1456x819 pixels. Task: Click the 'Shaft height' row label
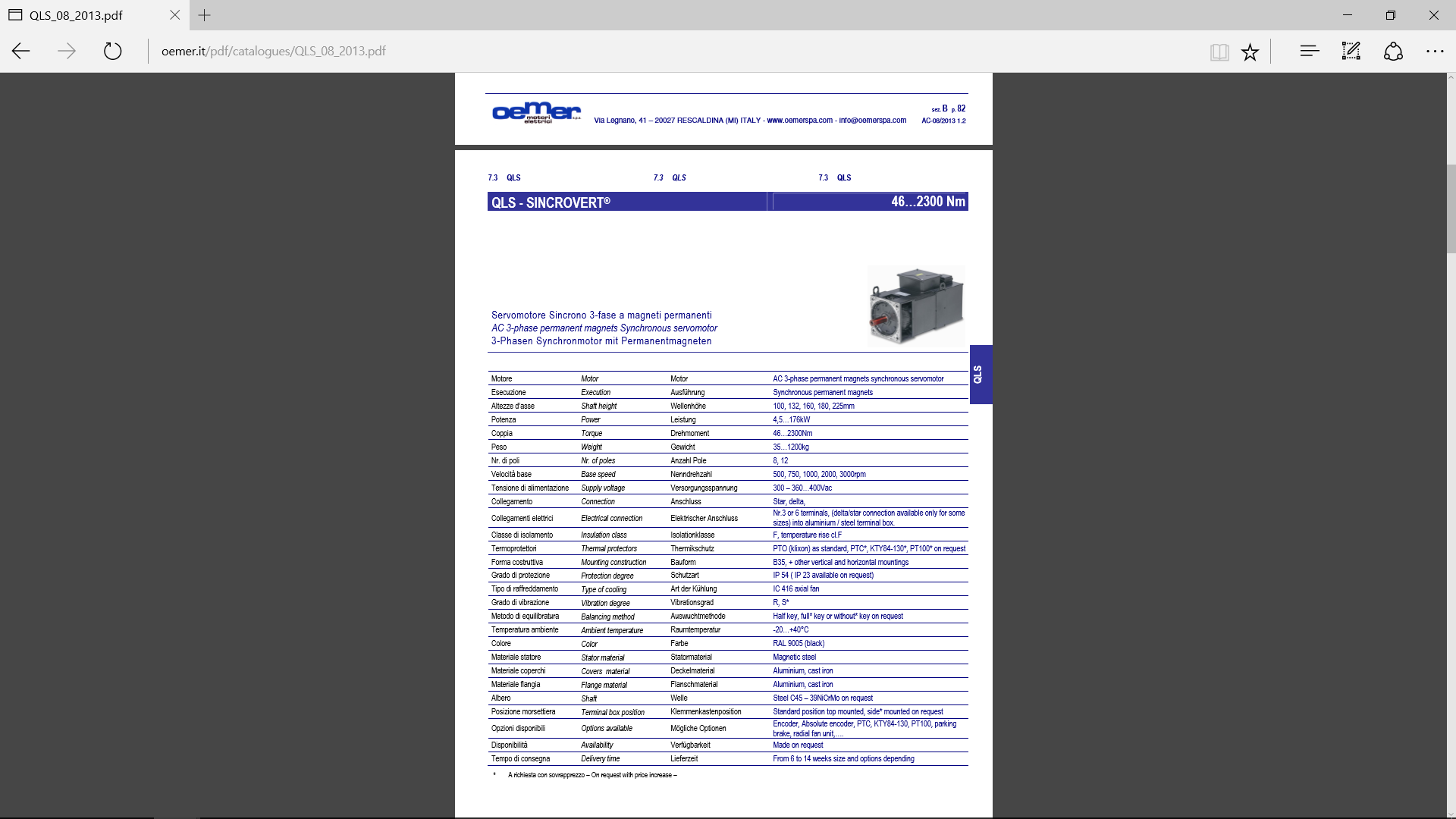598,406
